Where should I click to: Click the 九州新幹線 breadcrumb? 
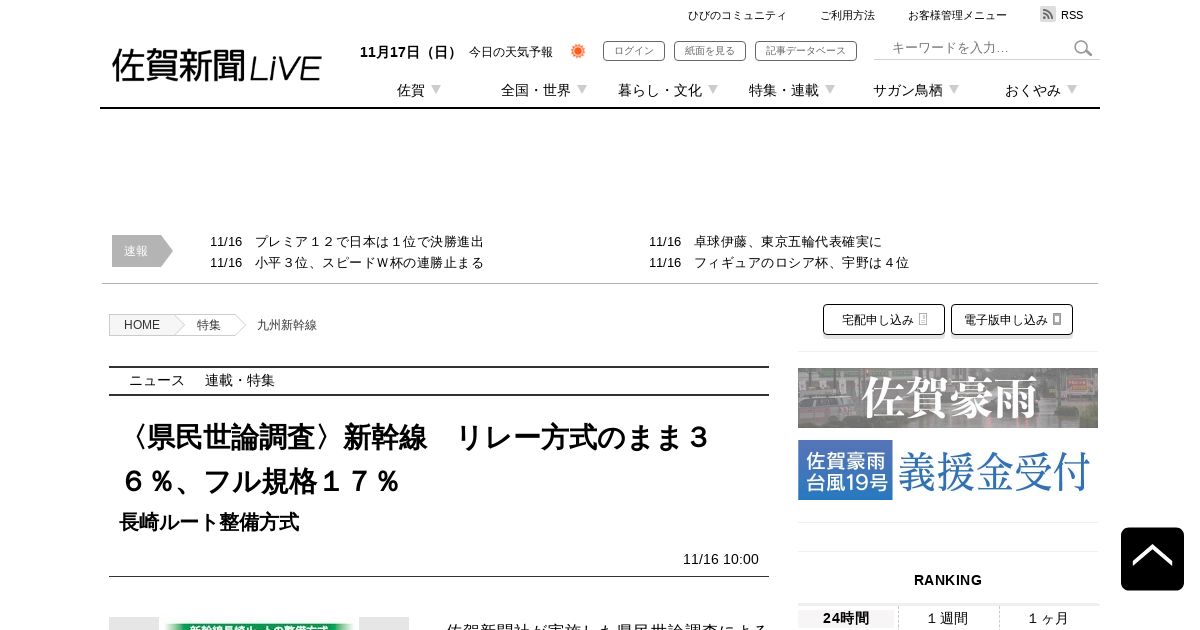[x=287, y=325]
